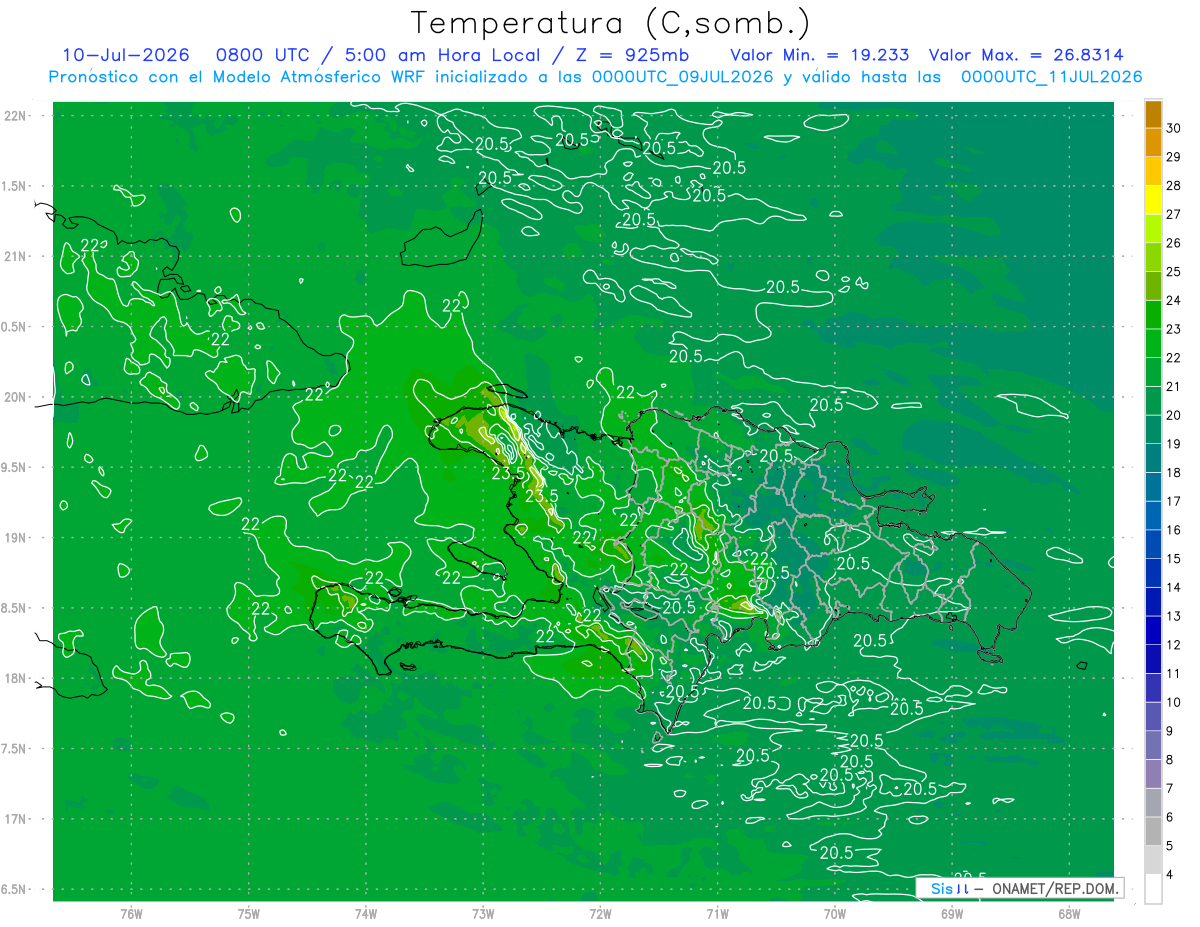The image size is (1200, 927).
Task: Click the "18N" latitude axis label
Action: pyautogui.click(x=15, y=679)
